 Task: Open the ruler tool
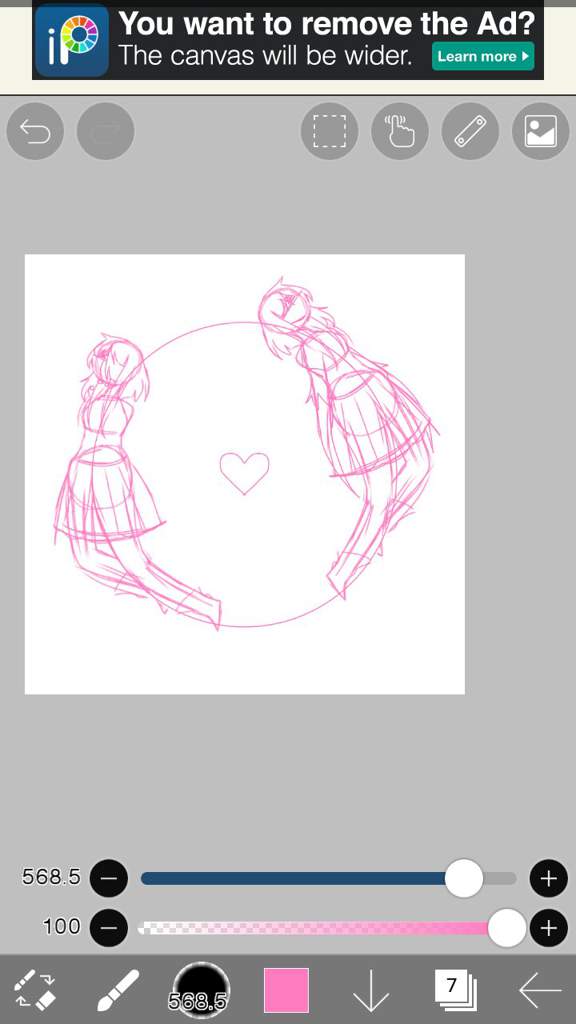470,131
